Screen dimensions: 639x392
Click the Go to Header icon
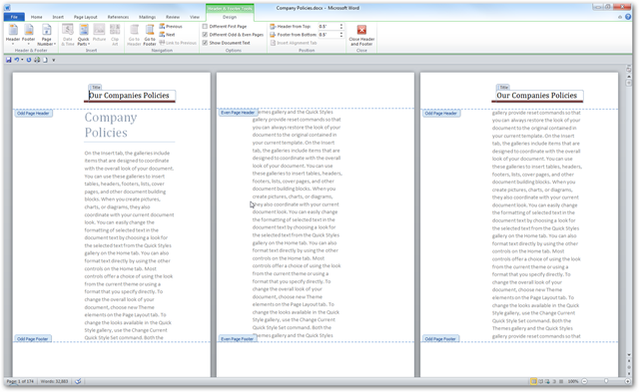pos(134,35)
